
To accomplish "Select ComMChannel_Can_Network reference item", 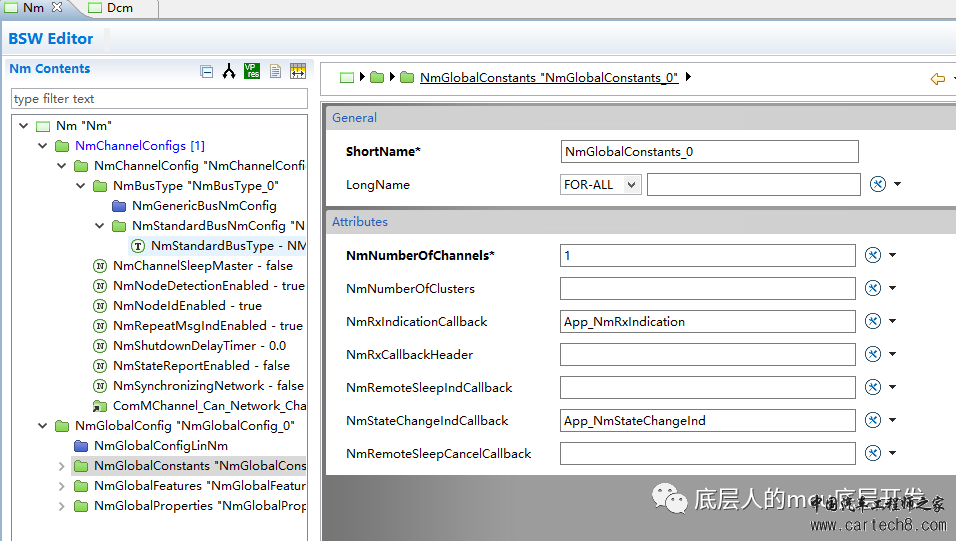I will coord(209,406).
